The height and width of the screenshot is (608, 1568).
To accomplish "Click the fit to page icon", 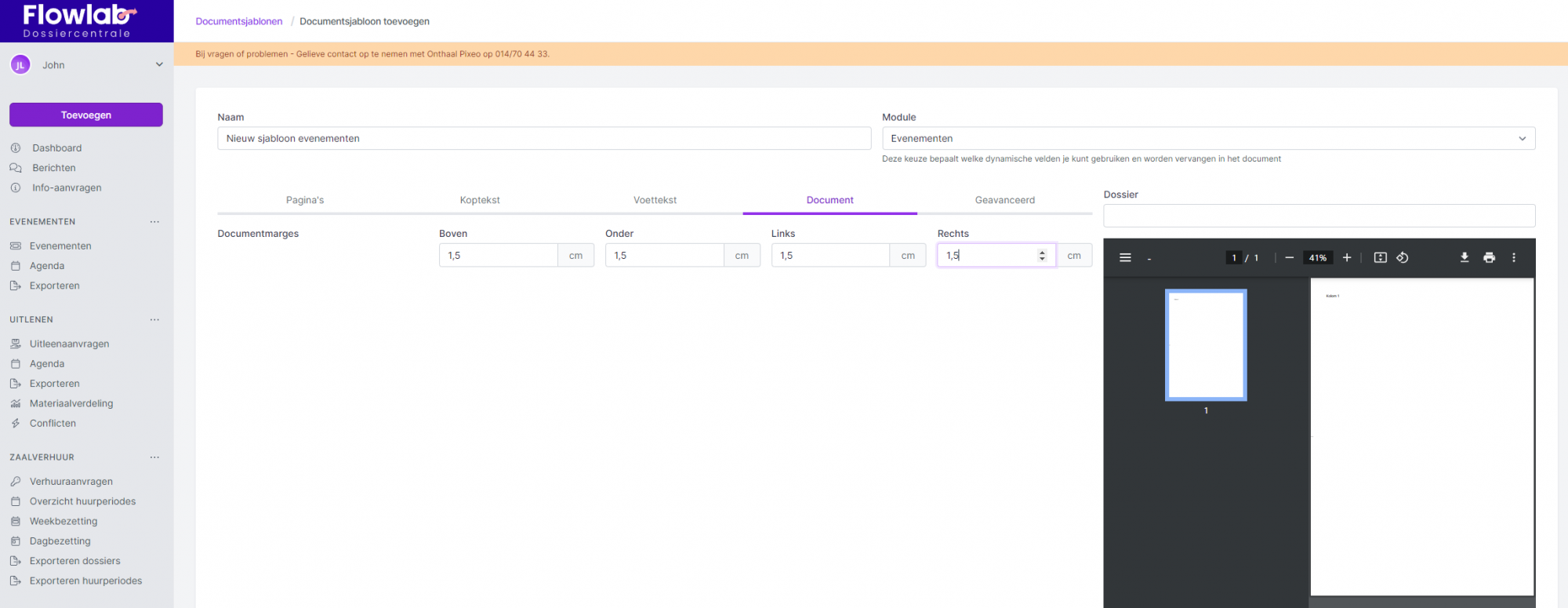I will (1380, 257).
